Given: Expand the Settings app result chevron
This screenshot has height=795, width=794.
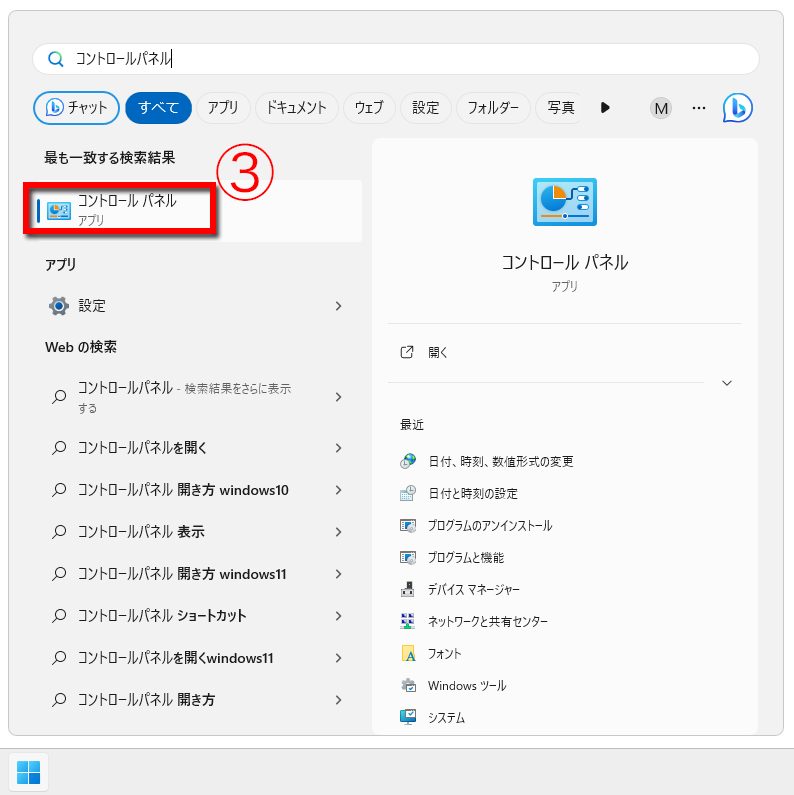Looking at the screenshot, I should click(338, 306).
